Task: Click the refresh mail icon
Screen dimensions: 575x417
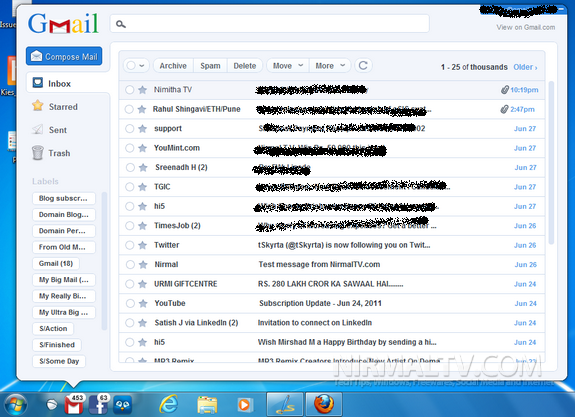Action: [x=363, y=65]
